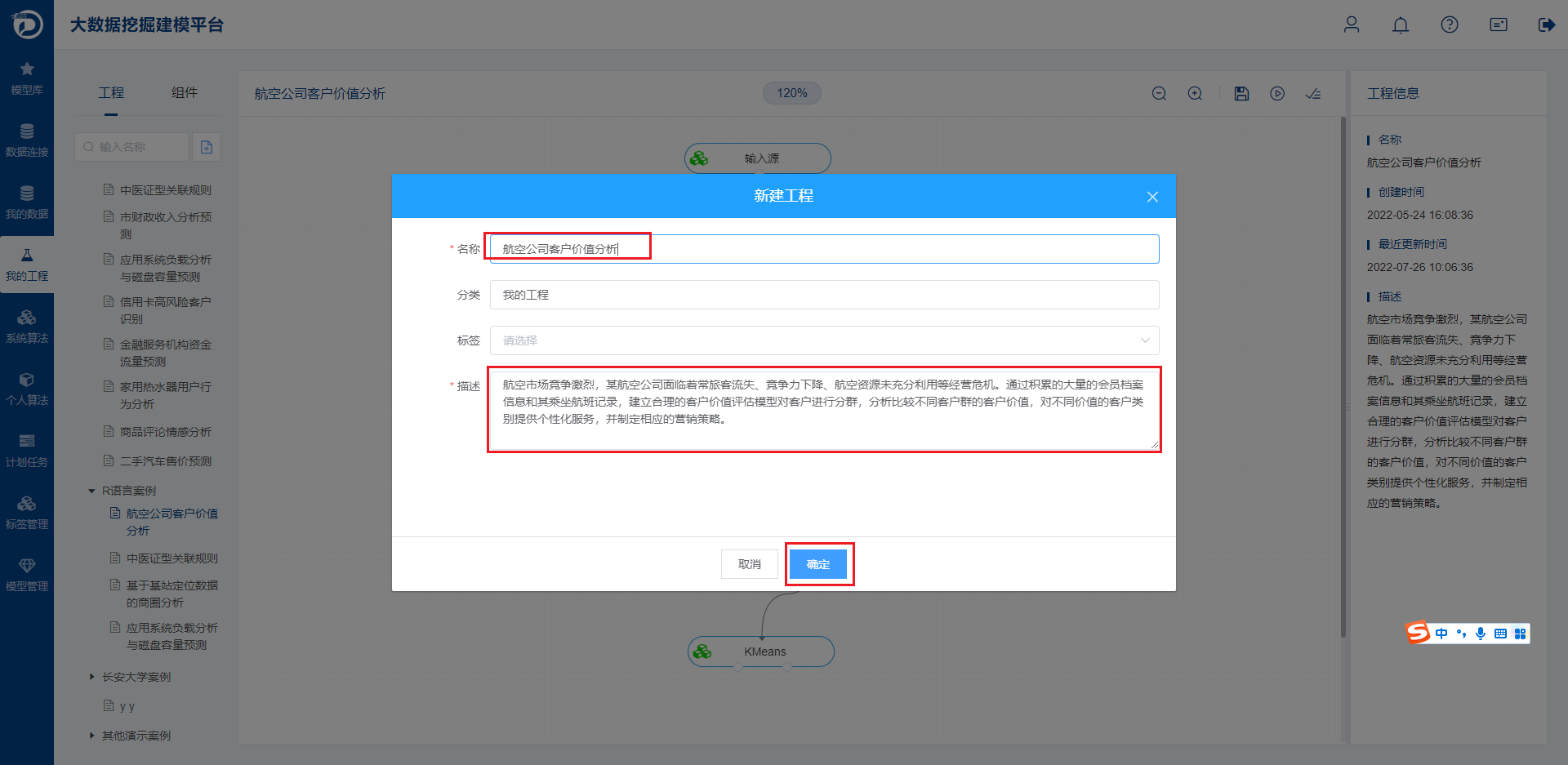Click the 120% zoom level badge
This screenshot has width=1568, height=765.
click(x=792, y=93)
